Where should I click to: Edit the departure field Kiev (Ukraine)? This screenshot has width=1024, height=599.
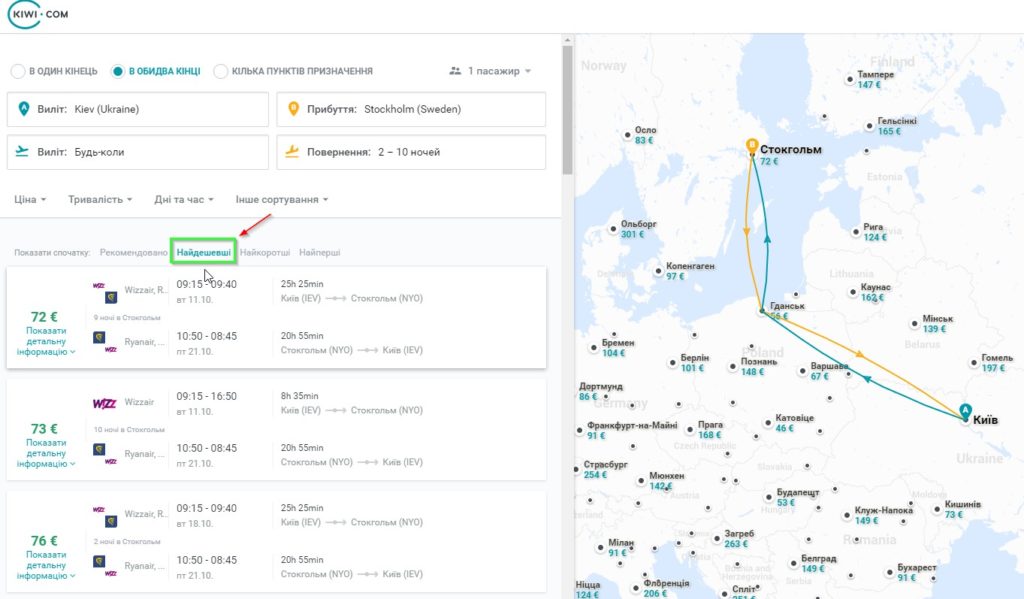click(138, 109)
